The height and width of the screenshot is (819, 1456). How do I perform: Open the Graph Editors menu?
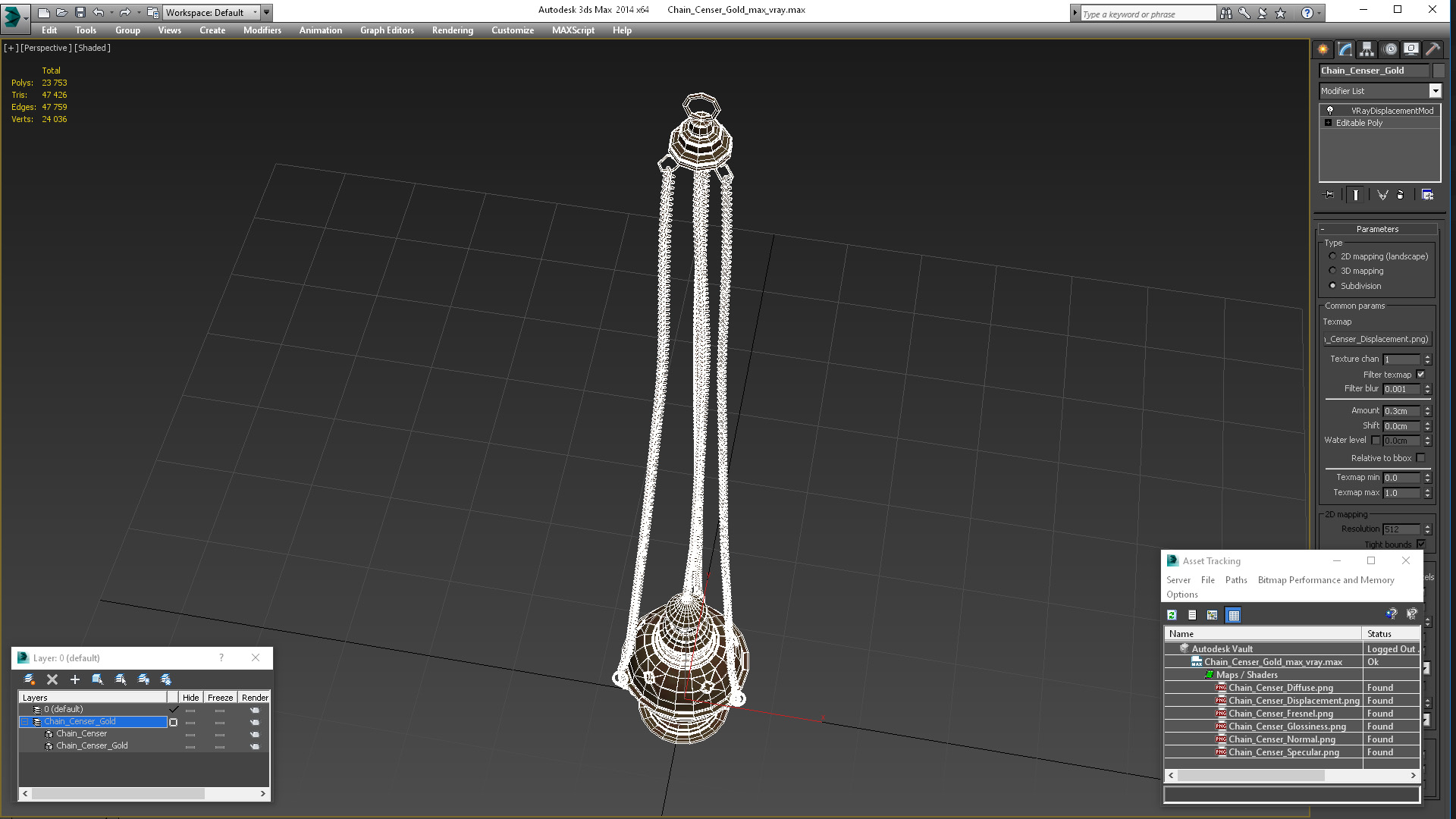tap(387, 30)
